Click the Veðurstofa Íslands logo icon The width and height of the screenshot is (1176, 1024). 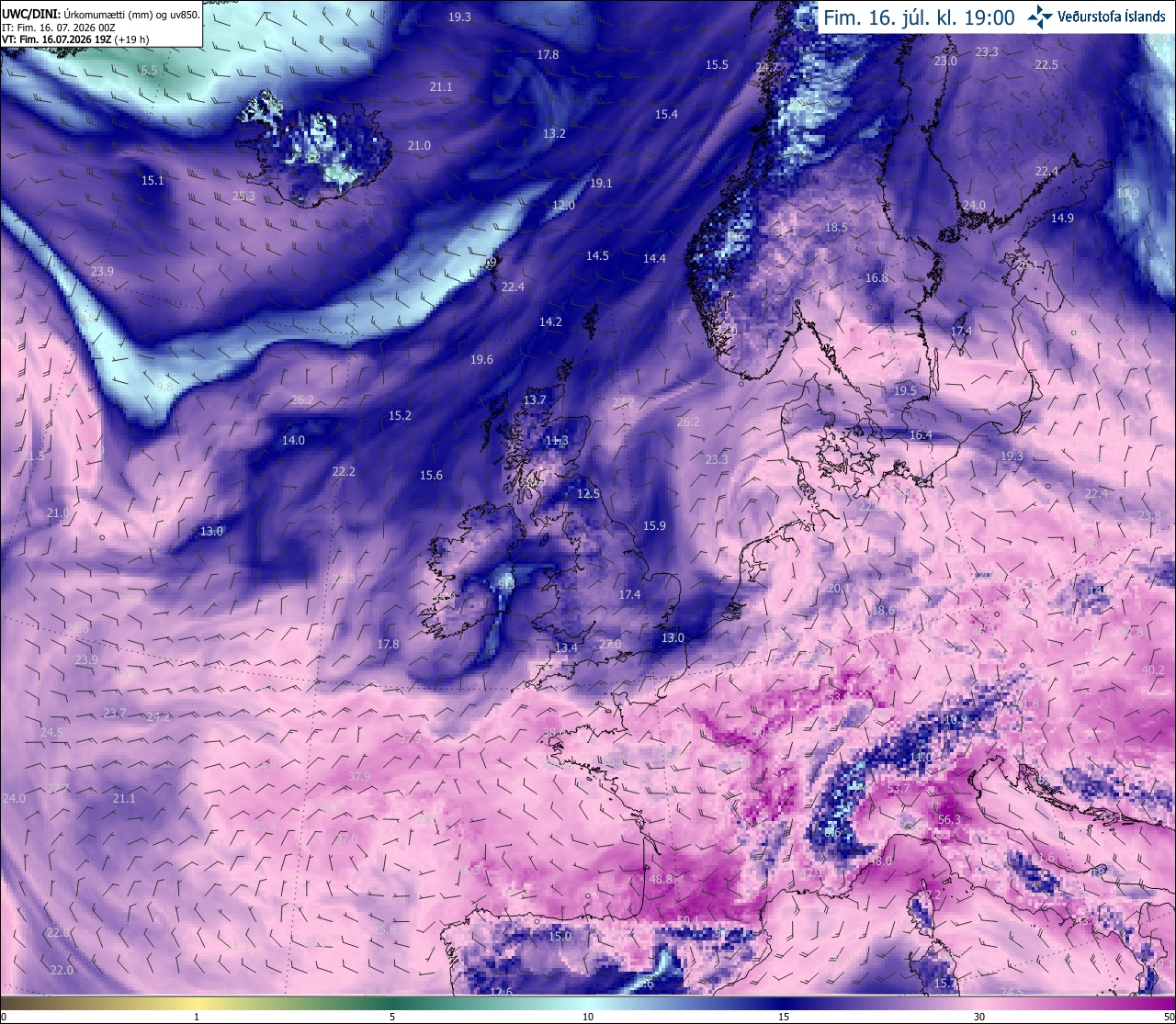(1040, 17)
